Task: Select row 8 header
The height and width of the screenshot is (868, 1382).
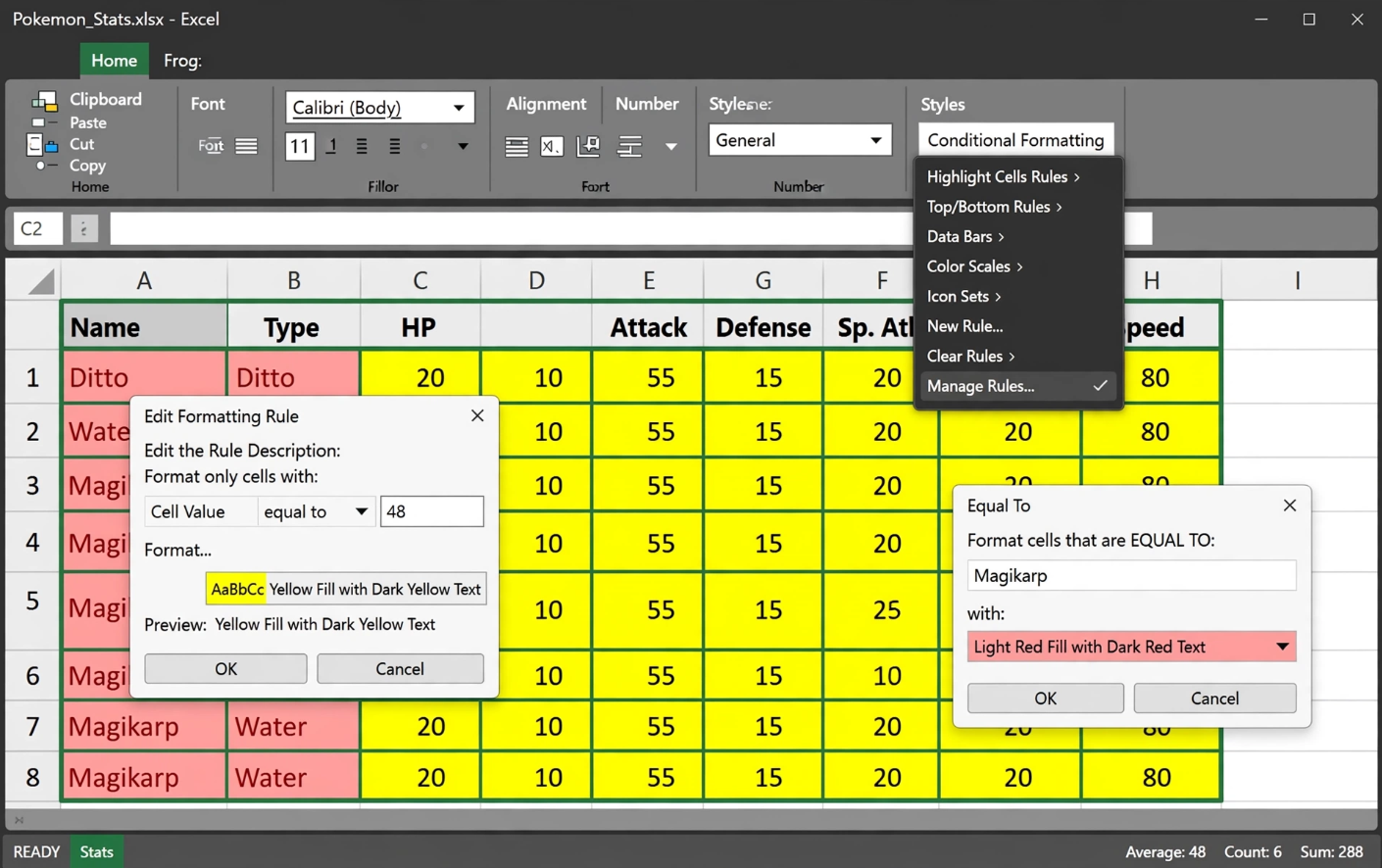Action: point(32,777)
